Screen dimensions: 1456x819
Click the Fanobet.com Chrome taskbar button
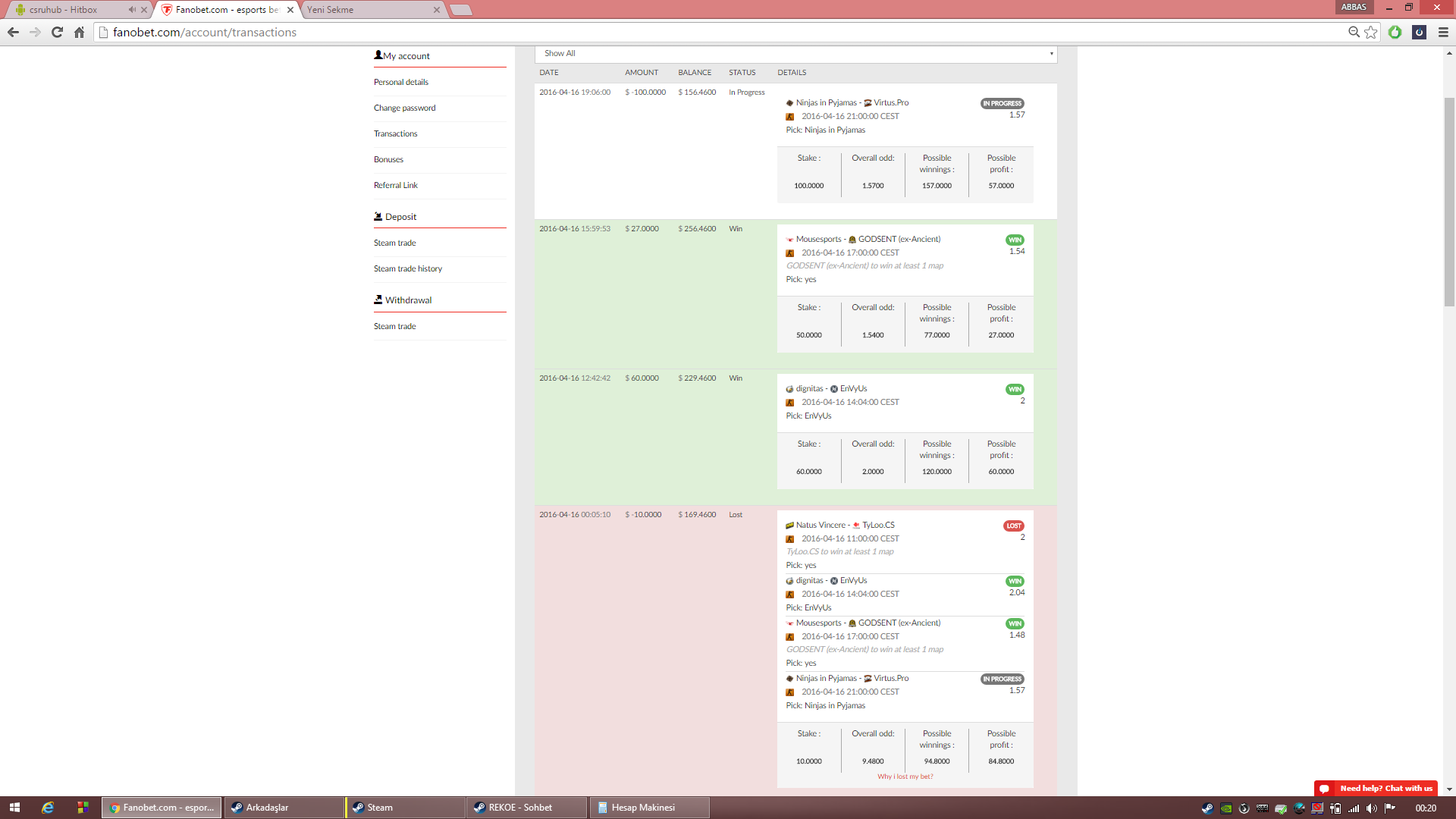pyautogui.click(x=162, y=808)
